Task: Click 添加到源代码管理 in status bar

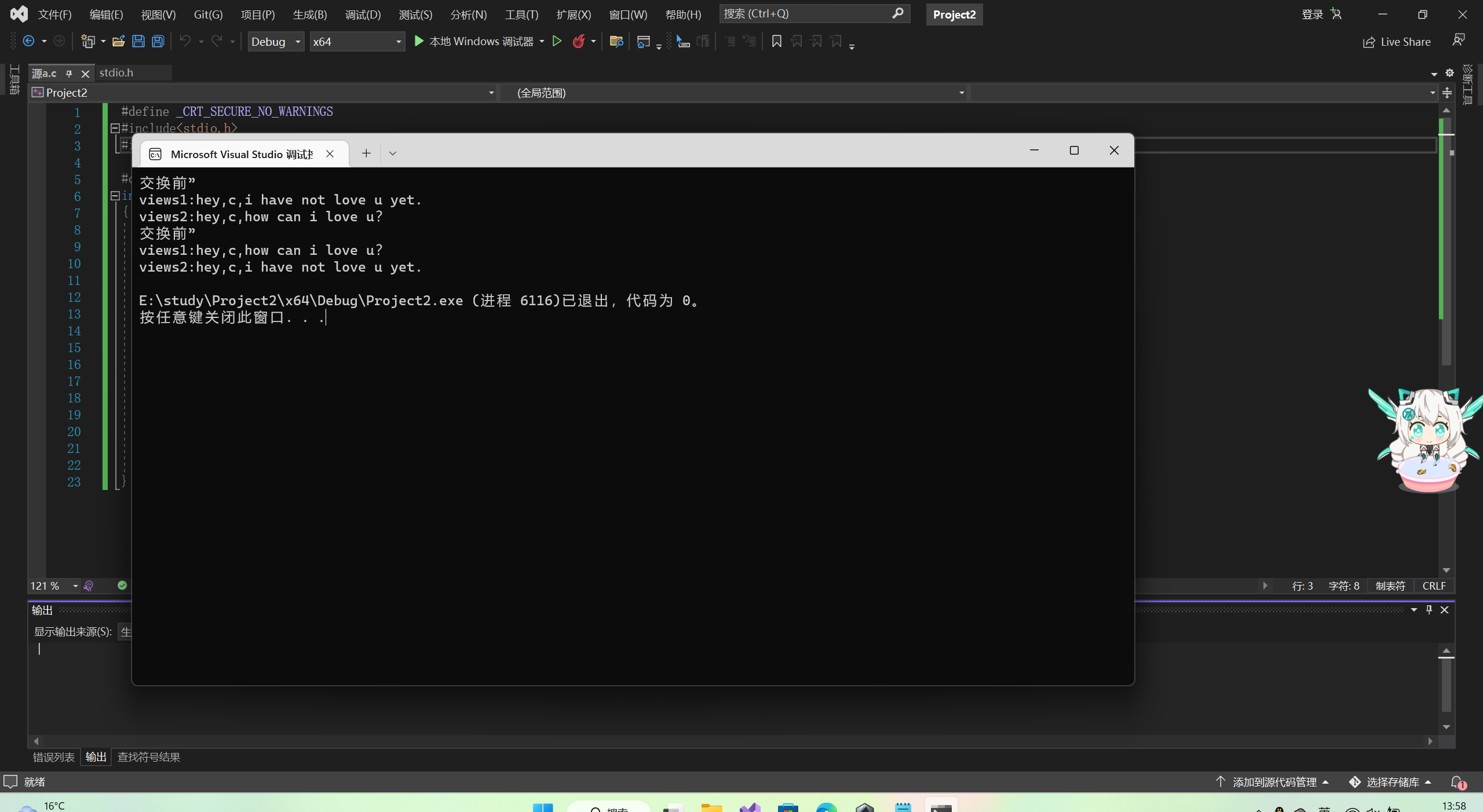Action: (x=1274, y=782)
